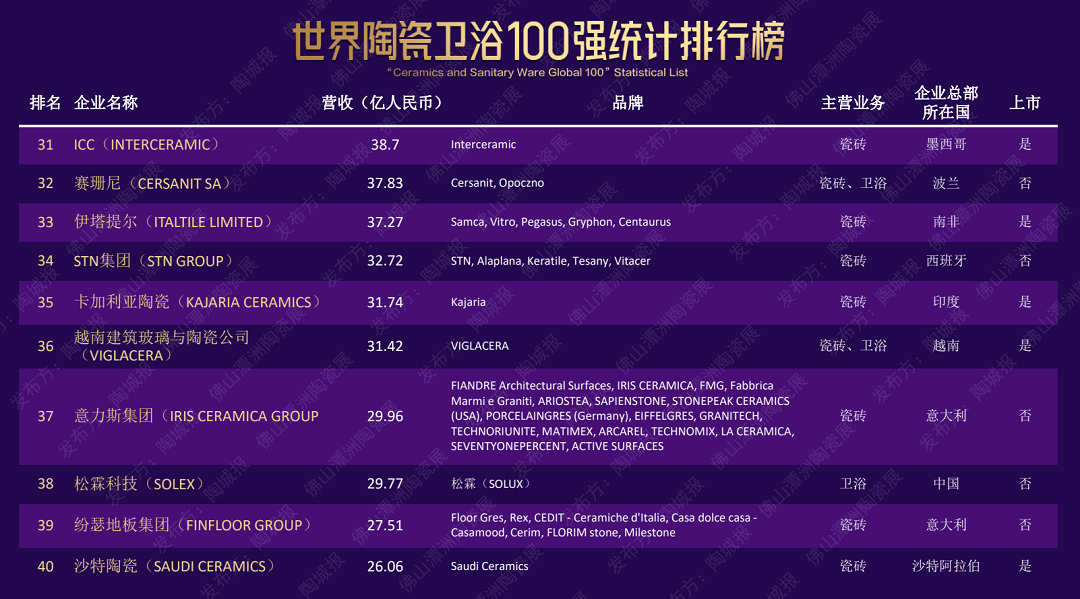Screen dimensions: 1080x599
Task: Select revenue value 31.42
Action: click(385, 346)
